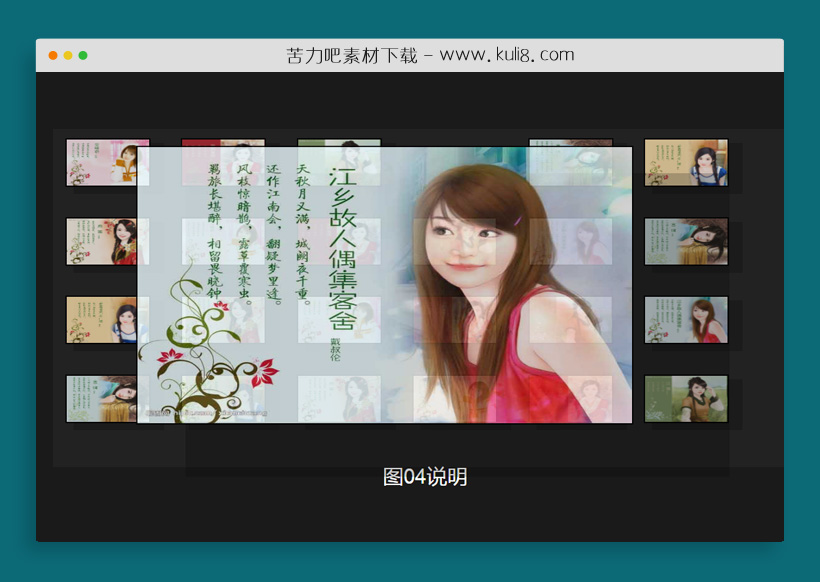The image size is (820, 582).
Task: Maximize the window with the green dot
Action: tap(83, 55)
